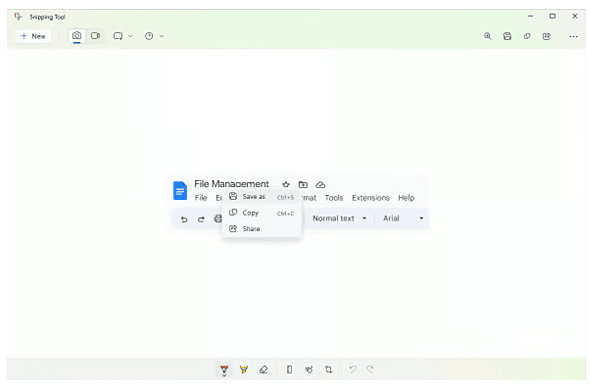590x385 pixels.
Task: Select the ballpoint pen tool
Action: [224, 370]
